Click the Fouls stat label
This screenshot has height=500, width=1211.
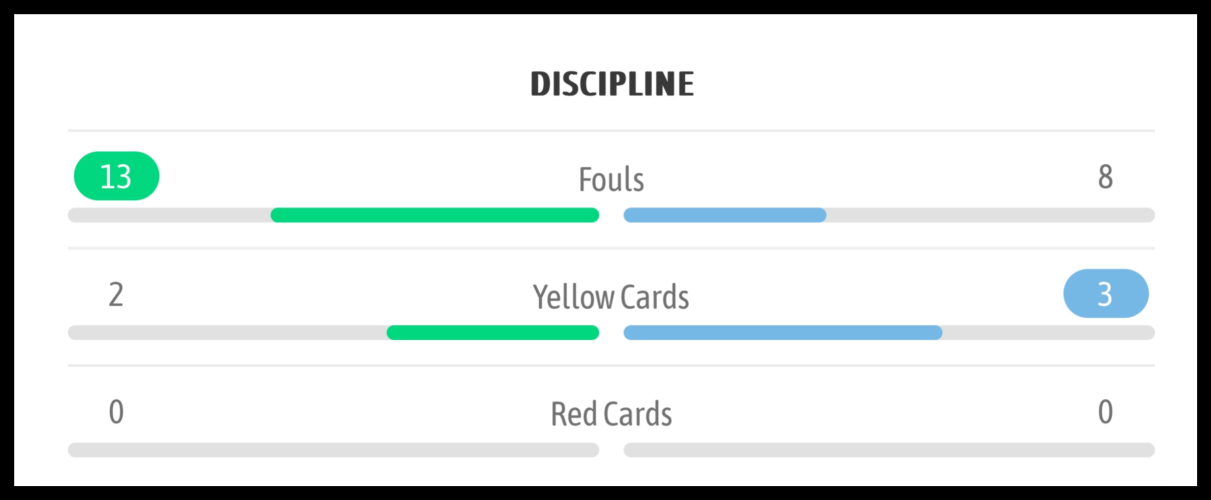[611, 180]
